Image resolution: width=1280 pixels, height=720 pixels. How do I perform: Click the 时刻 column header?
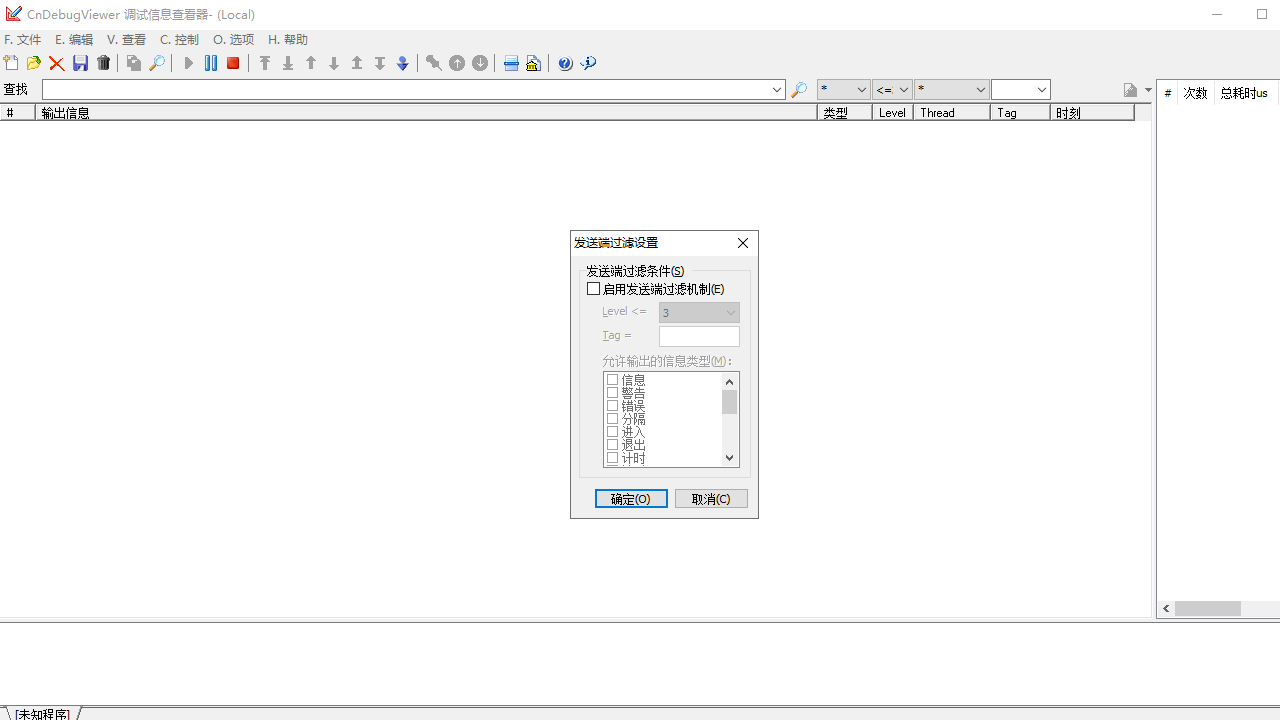tap(1092, 113)
